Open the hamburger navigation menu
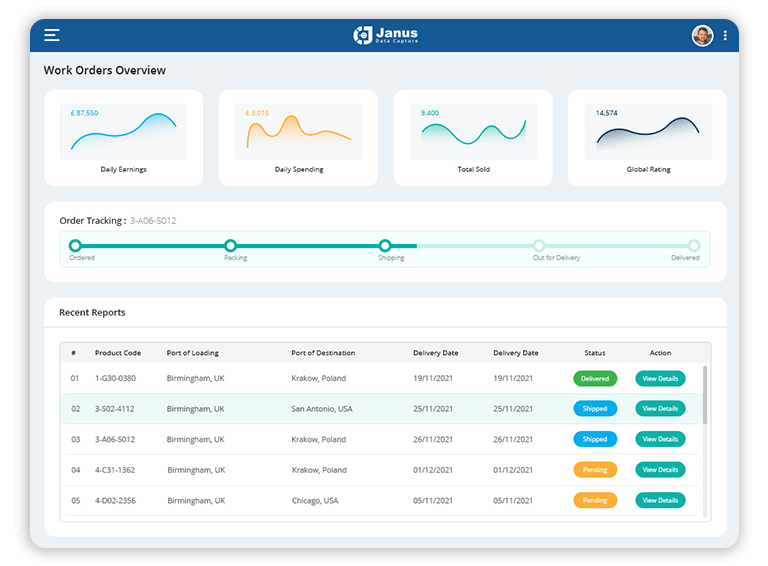Image resolution: width=768 pixels, height=566 pixels. click(52, 35)
